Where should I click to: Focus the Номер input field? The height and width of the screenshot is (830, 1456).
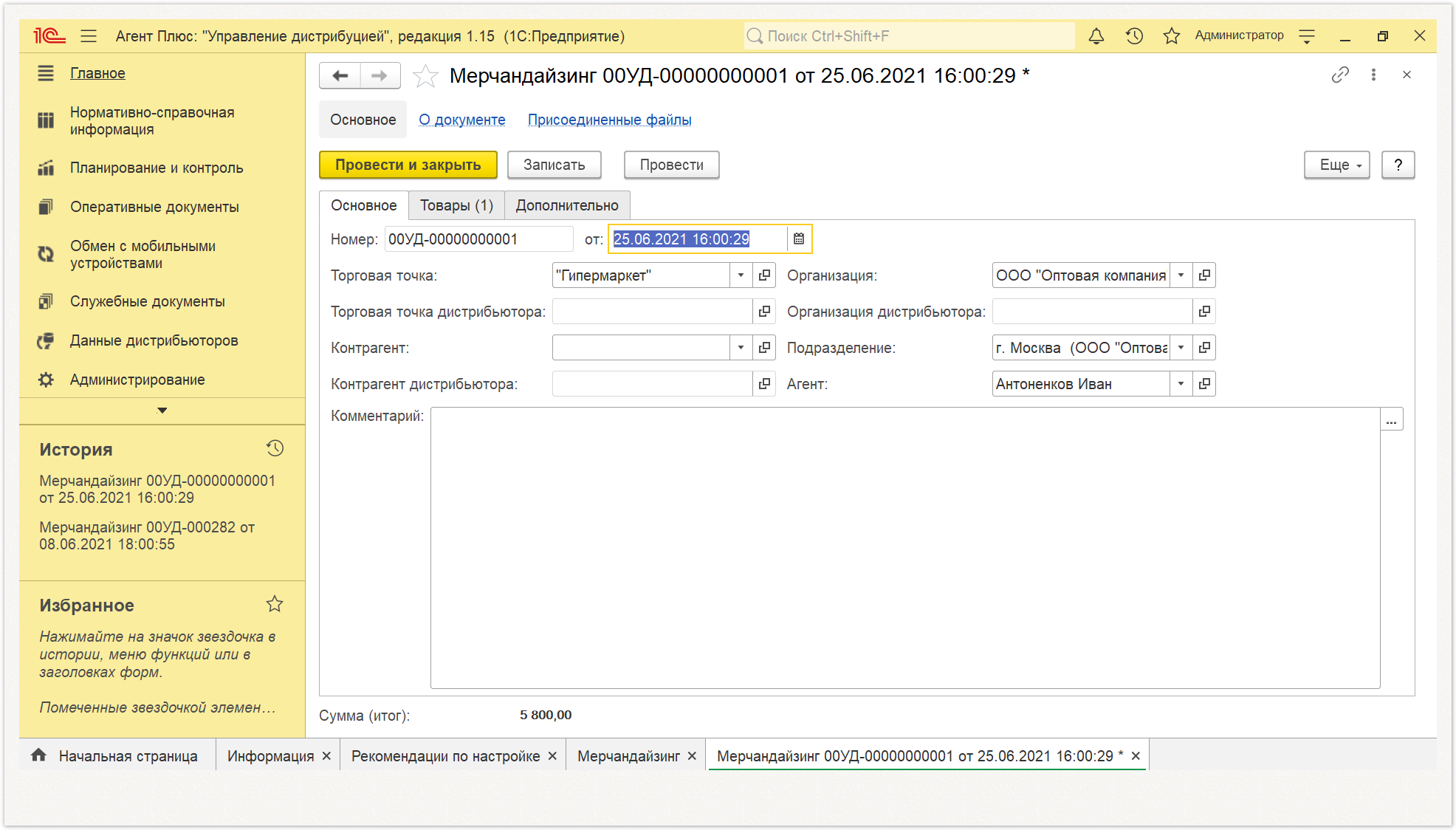click(478, 239)
